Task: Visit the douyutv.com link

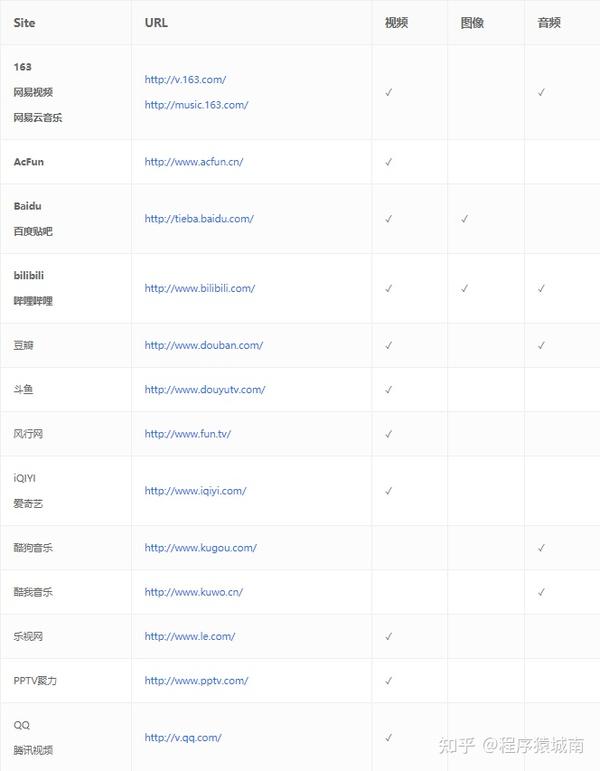Action: [205, 389]
